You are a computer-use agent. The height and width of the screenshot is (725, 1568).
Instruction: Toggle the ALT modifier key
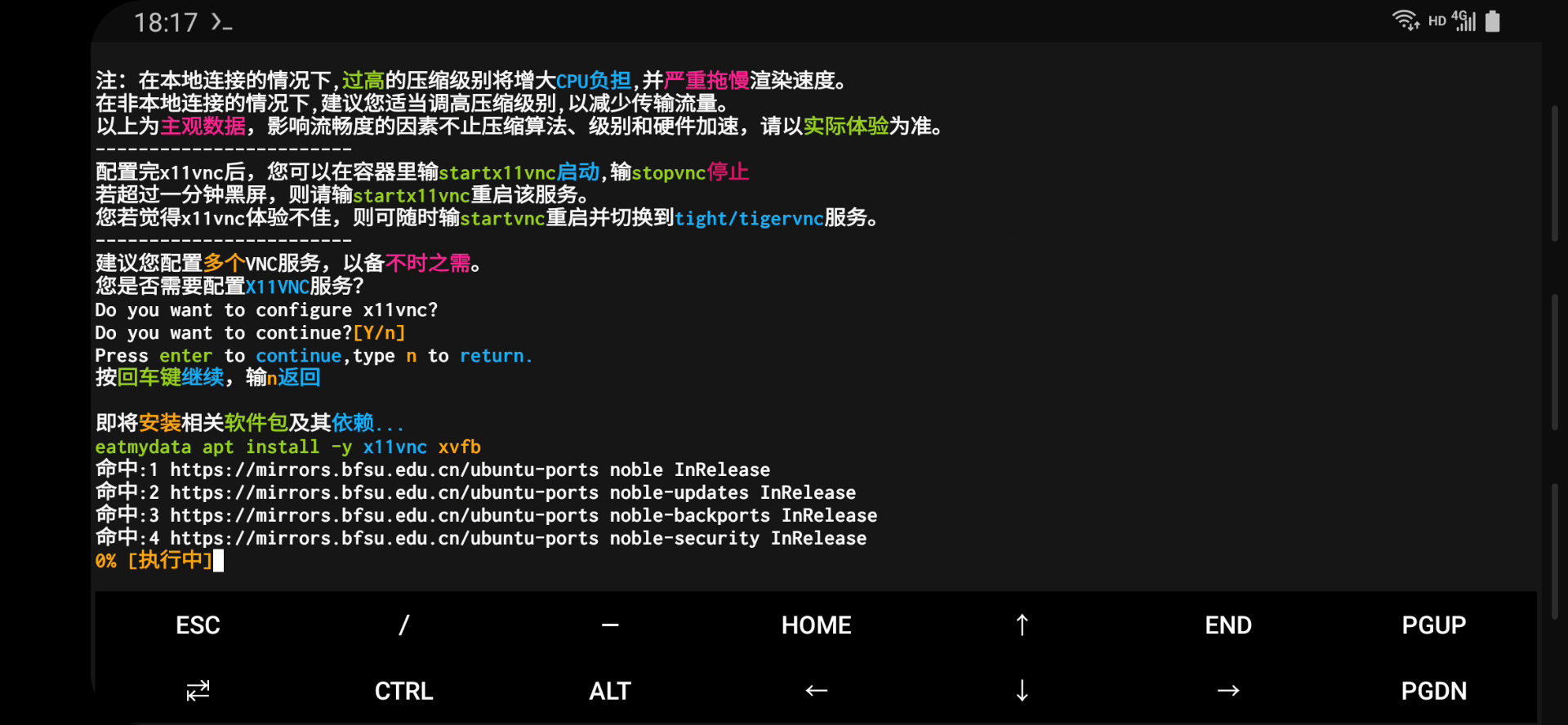pyautogui.click(x=609, y=691)
